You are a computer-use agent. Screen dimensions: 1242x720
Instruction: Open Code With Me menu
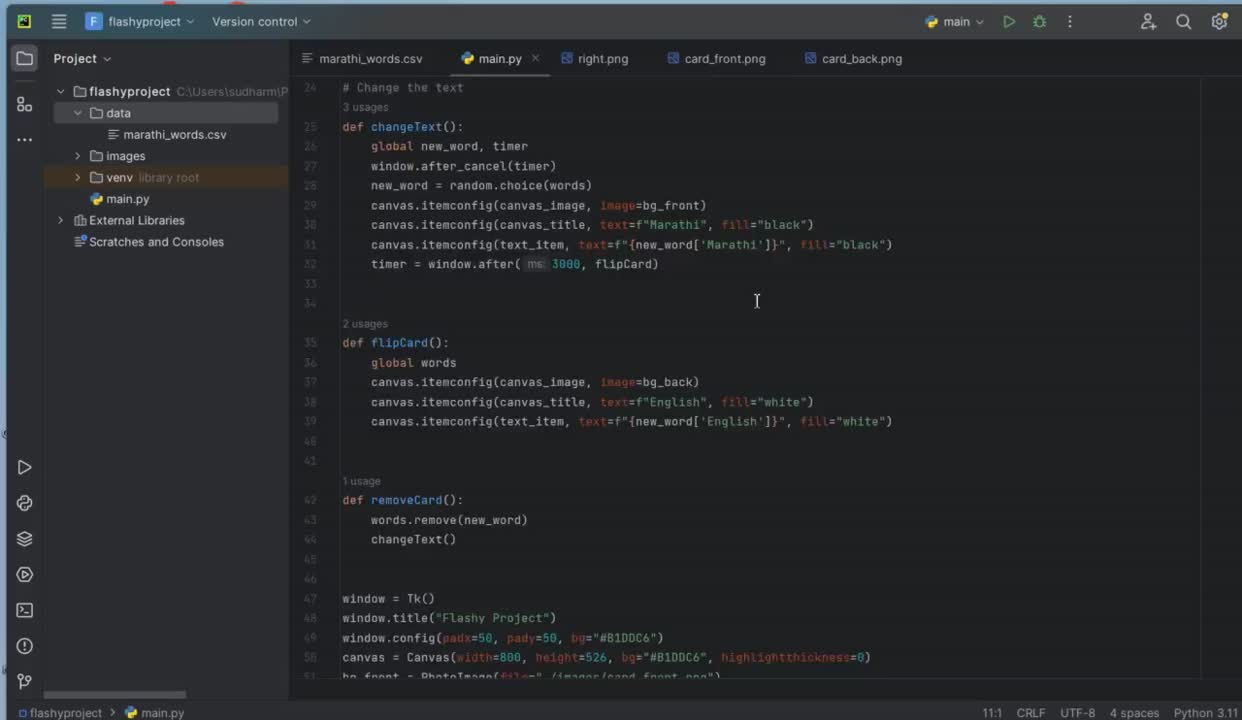1148,21
